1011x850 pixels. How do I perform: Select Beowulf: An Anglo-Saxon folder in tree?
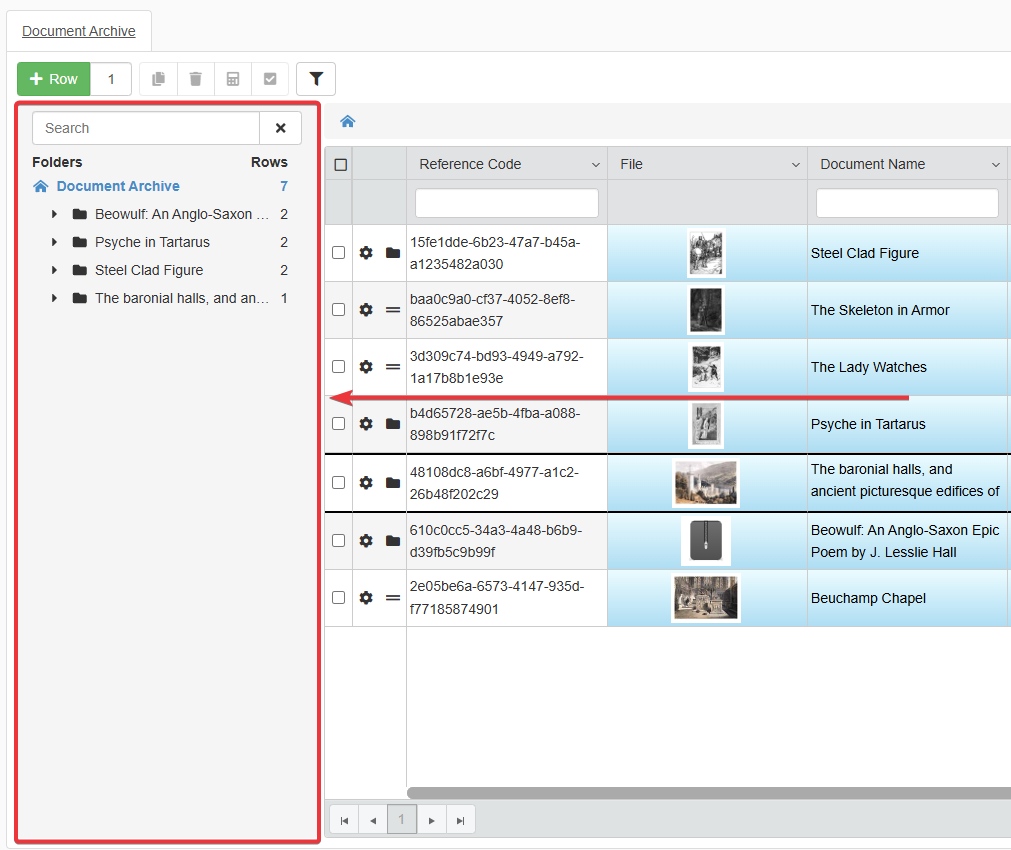pos(182,214)
